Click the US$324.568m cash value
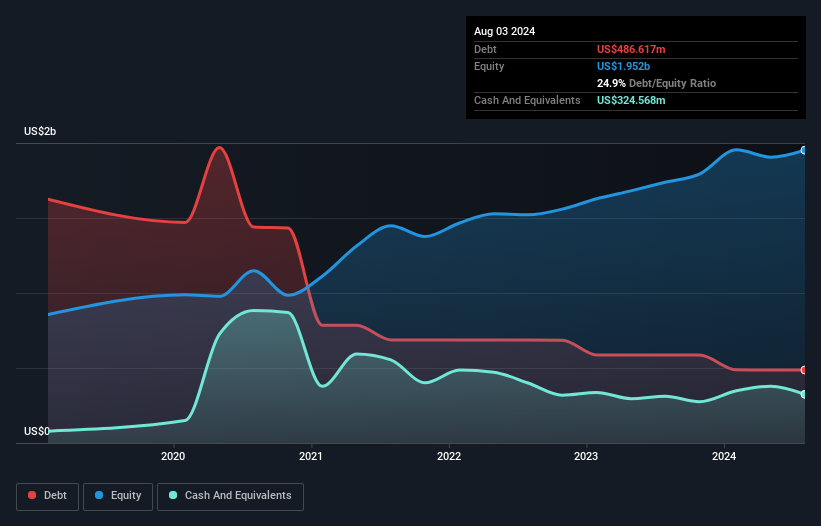This screenshot has height=526, width=821. tap(631, 100)
